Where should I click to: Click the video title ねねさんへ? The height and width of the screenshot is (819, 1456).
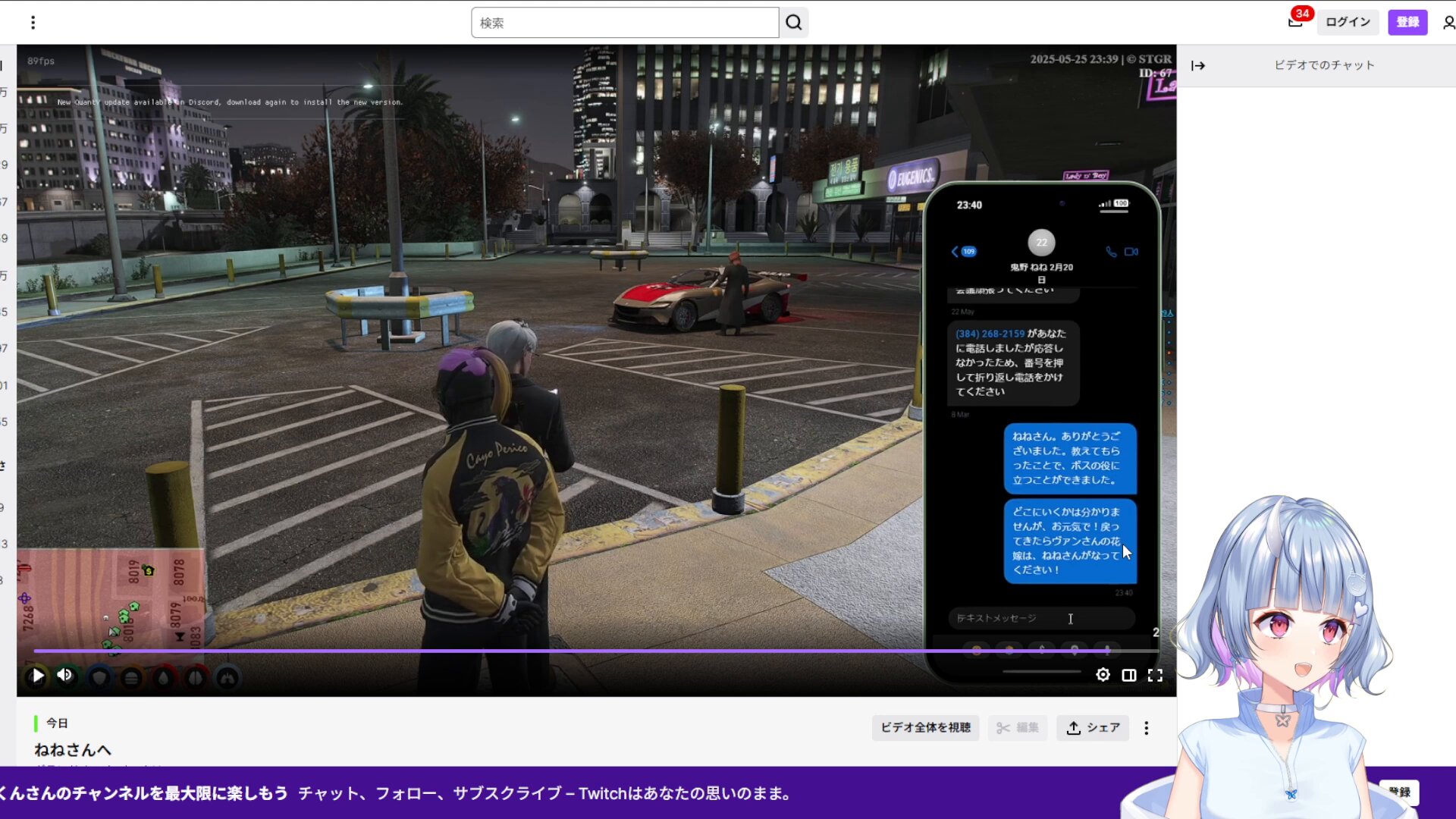[x=73, y=750]
